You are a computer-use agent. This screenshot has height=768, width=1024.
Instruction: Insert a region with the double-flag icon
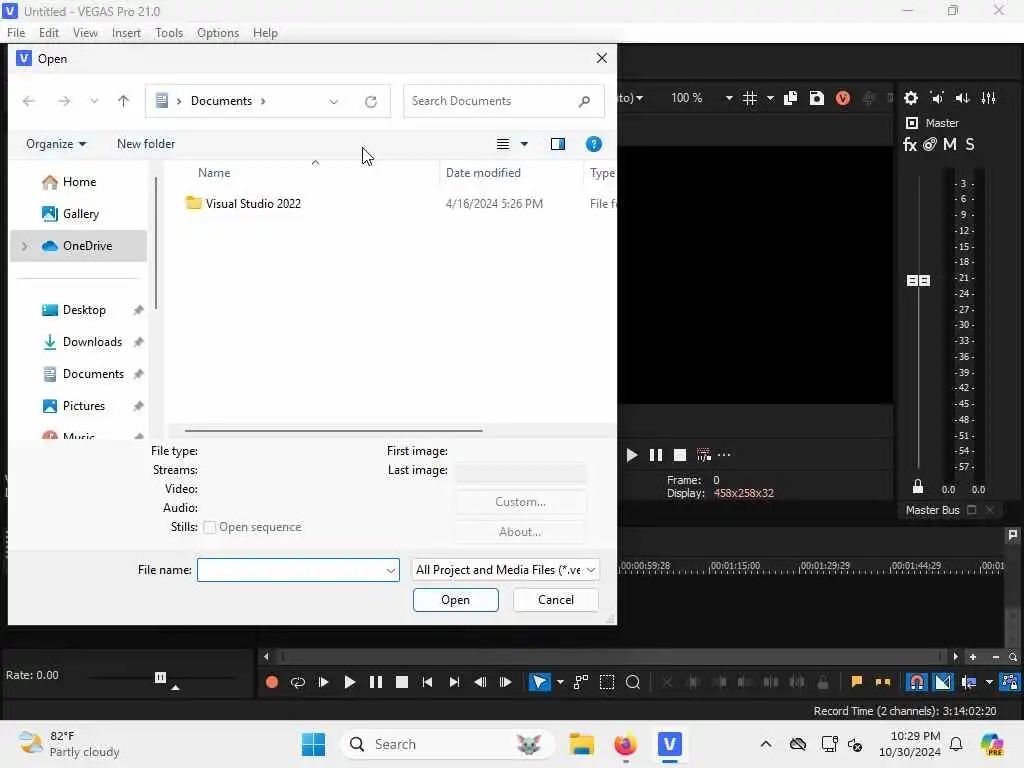coord(882,682)
